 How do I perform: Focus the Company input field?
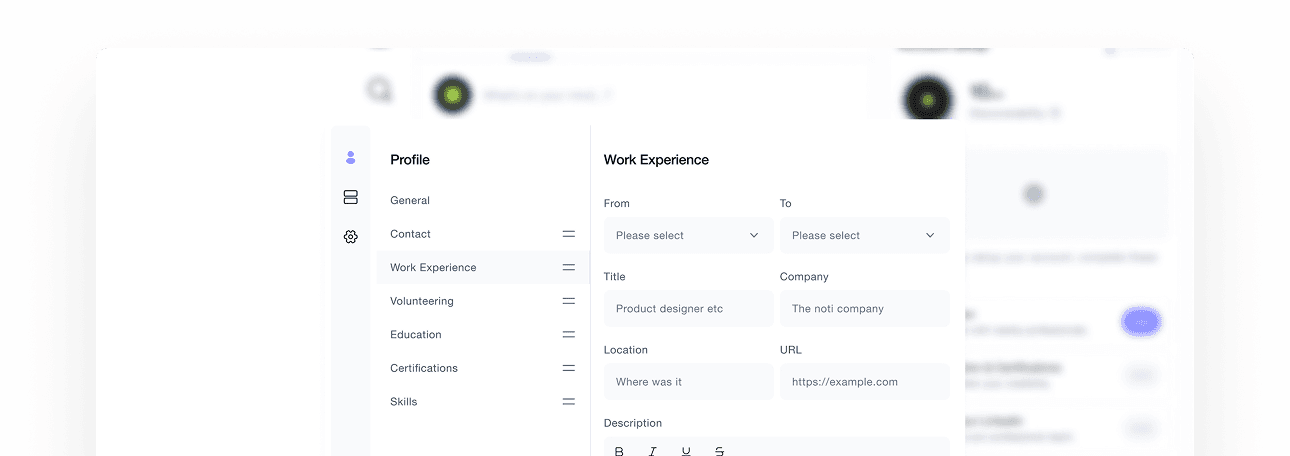865,308
